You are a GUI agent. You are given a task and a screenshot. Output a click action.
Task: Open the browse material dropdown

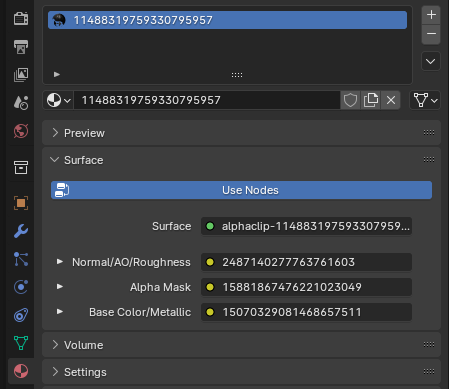[x=59, y=100]
